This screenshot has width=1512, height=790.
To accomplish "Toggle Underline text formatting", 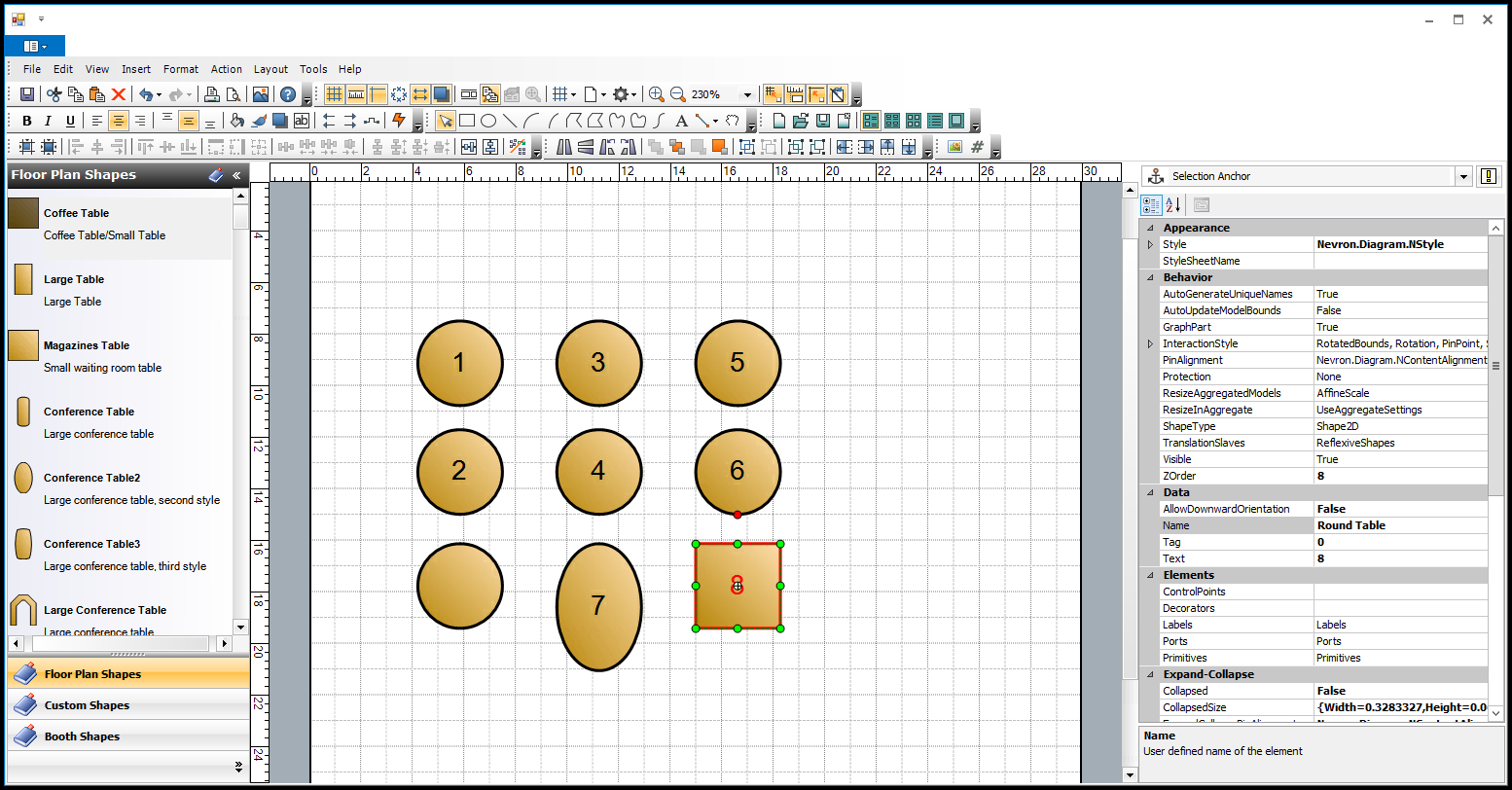I will [x=70, y=121].
